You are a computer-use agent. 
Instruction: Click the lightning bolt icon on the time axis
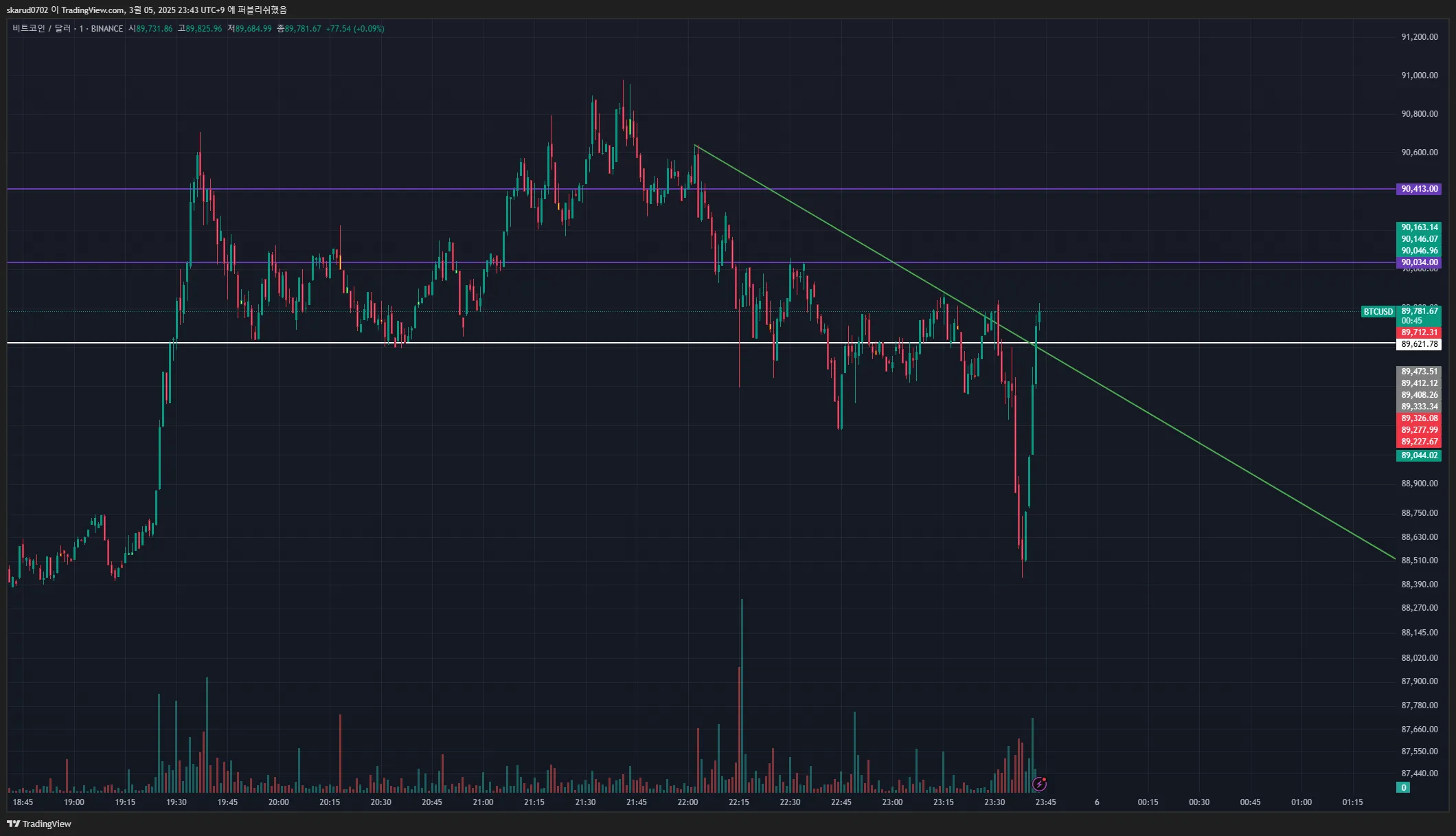coord(1040,784)
